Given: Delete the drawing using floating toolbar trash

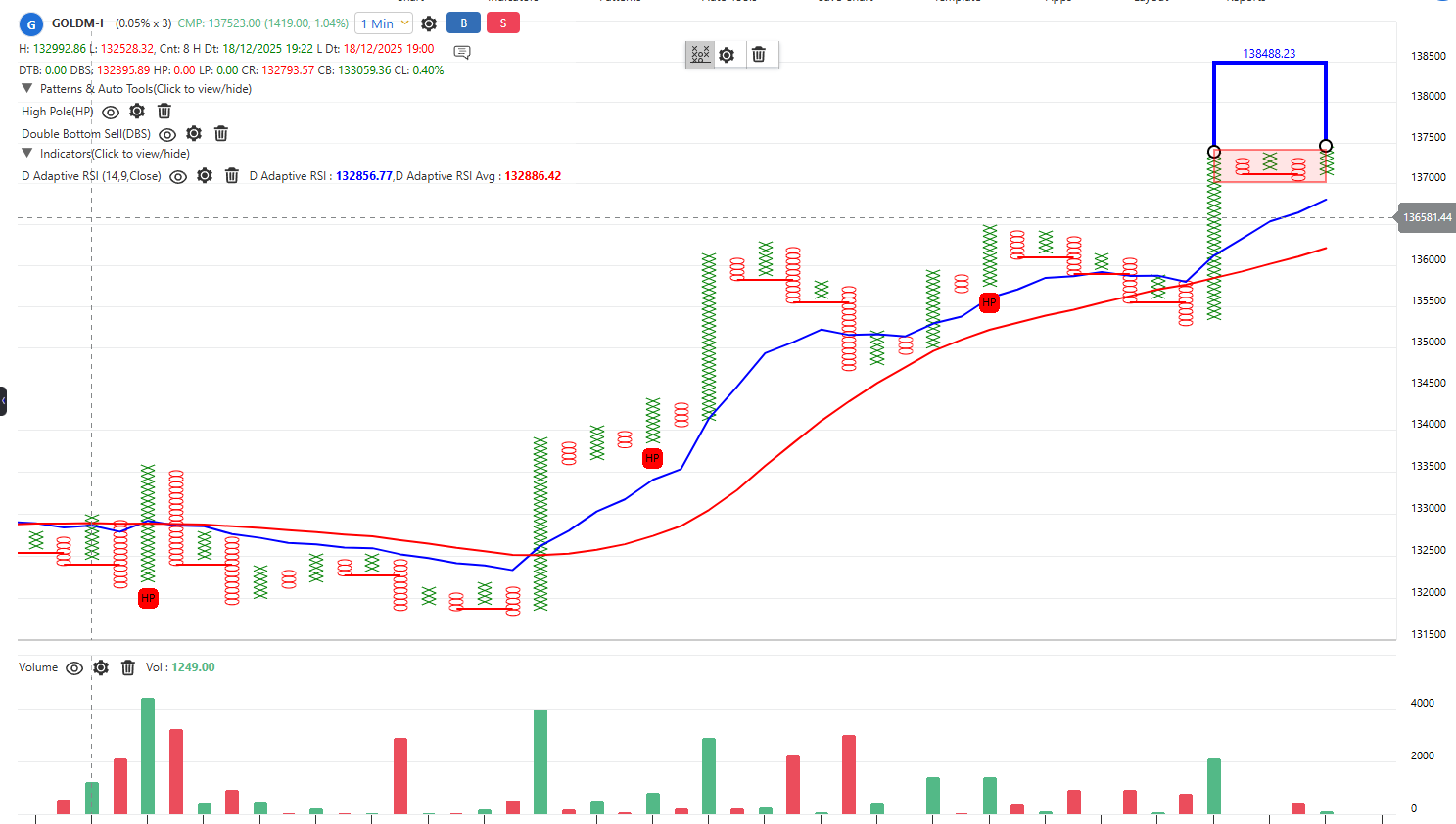Looking at the screenshot, I should coord(759,55).
